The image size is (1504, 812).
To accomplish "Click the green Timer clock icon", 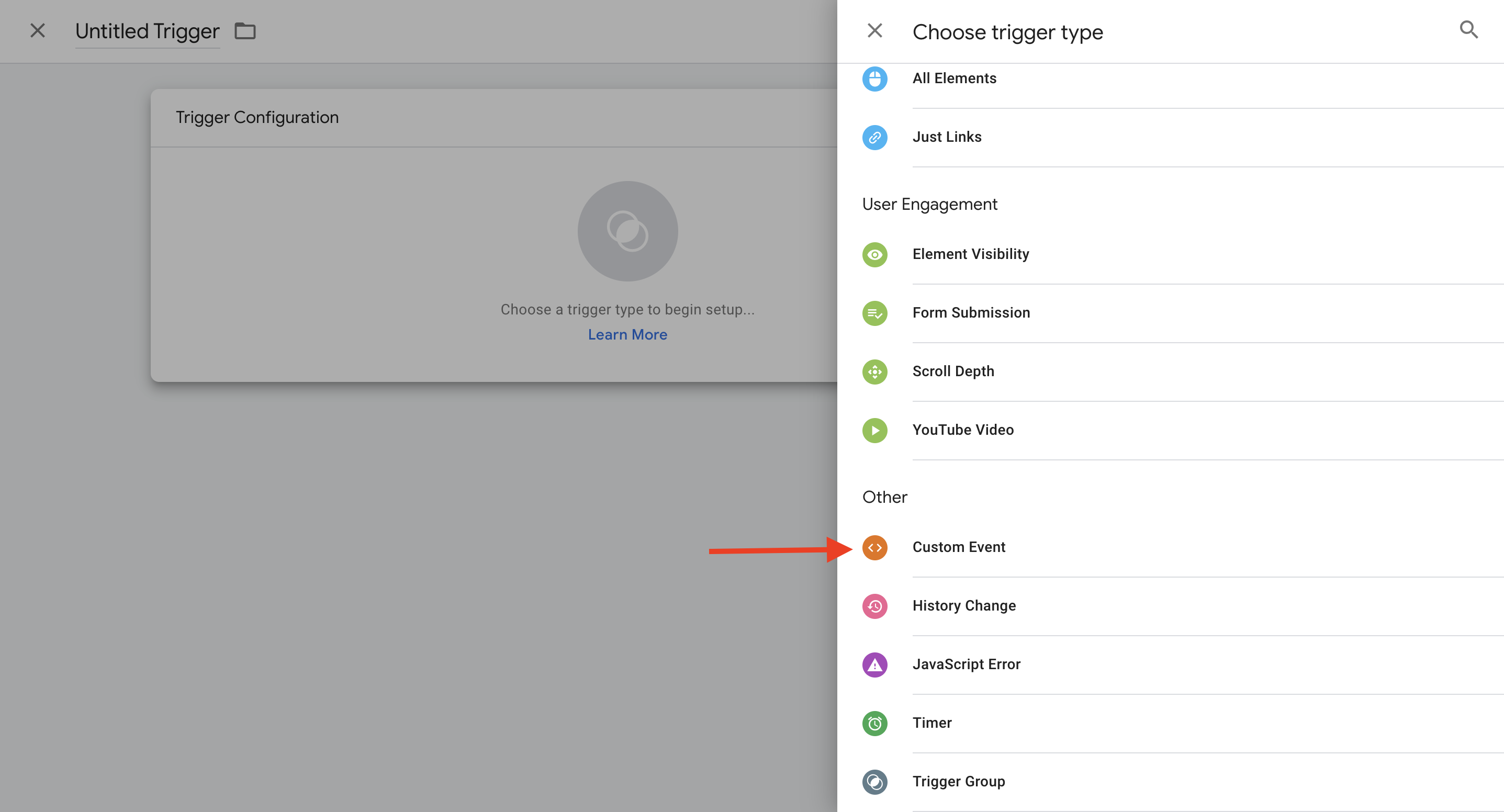I will pyautogui.click(x=874, y=723).
